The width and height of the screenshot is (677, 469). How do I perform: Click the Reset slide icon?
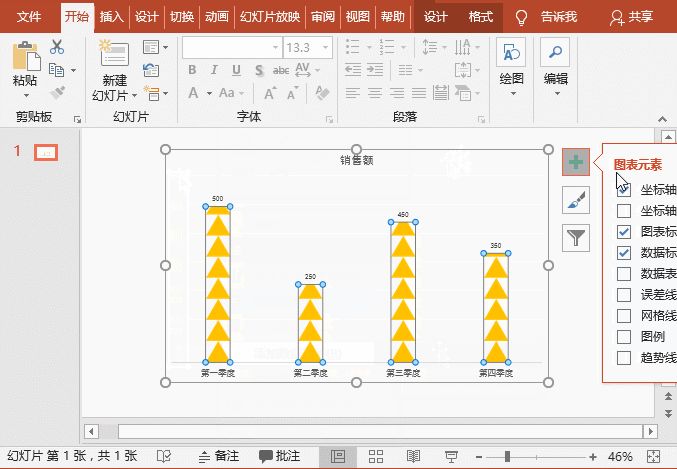point(151,70)
